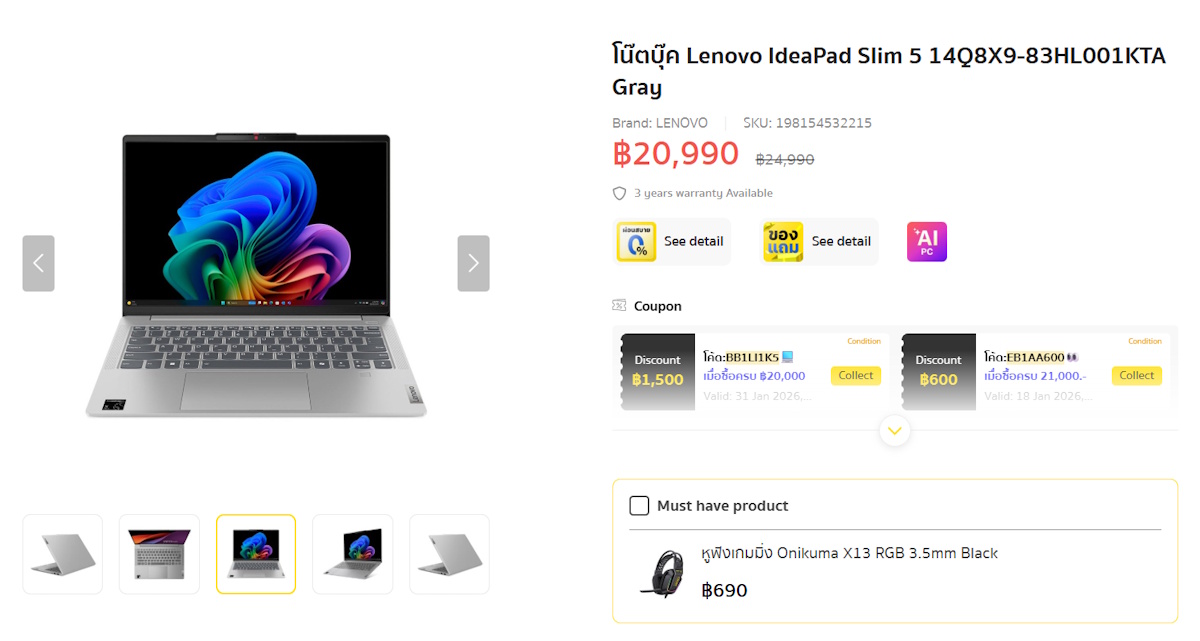Select the last laptop lid thumbnail
The width and height of the screenshot is (1200, 641).
tap(449, 554)
